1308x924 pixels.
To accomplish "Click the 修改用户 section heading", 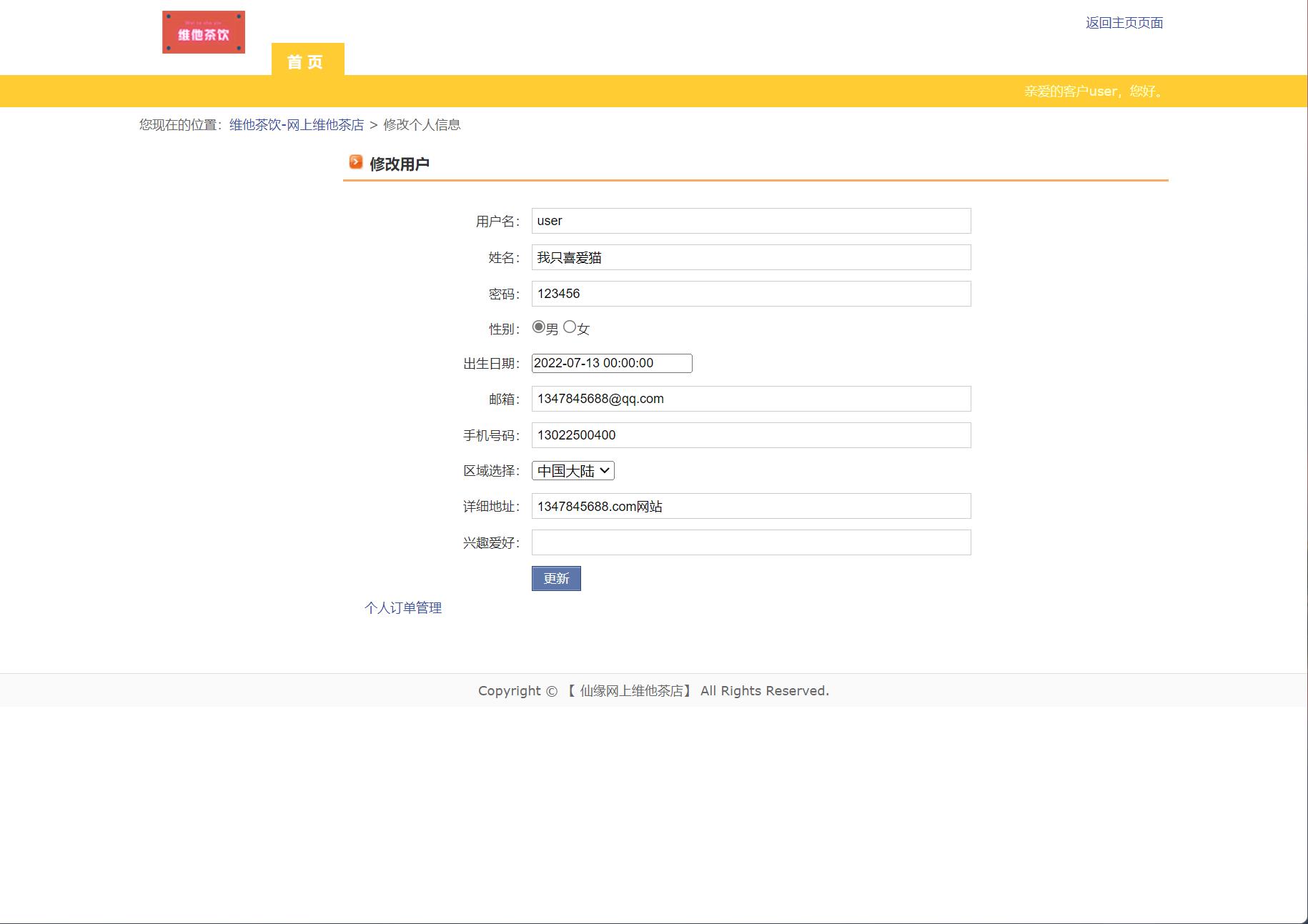I will (x=401, y=163).
